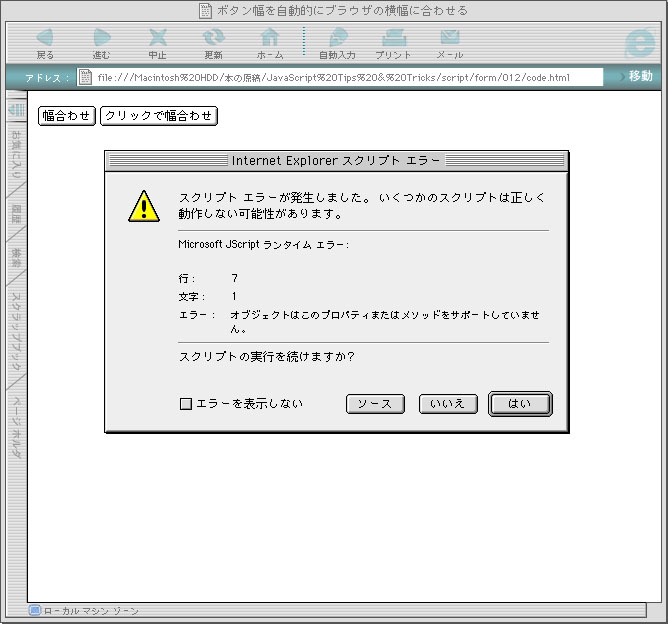
Task: Click the page icon in address field
Action: [x=85, y=77]
